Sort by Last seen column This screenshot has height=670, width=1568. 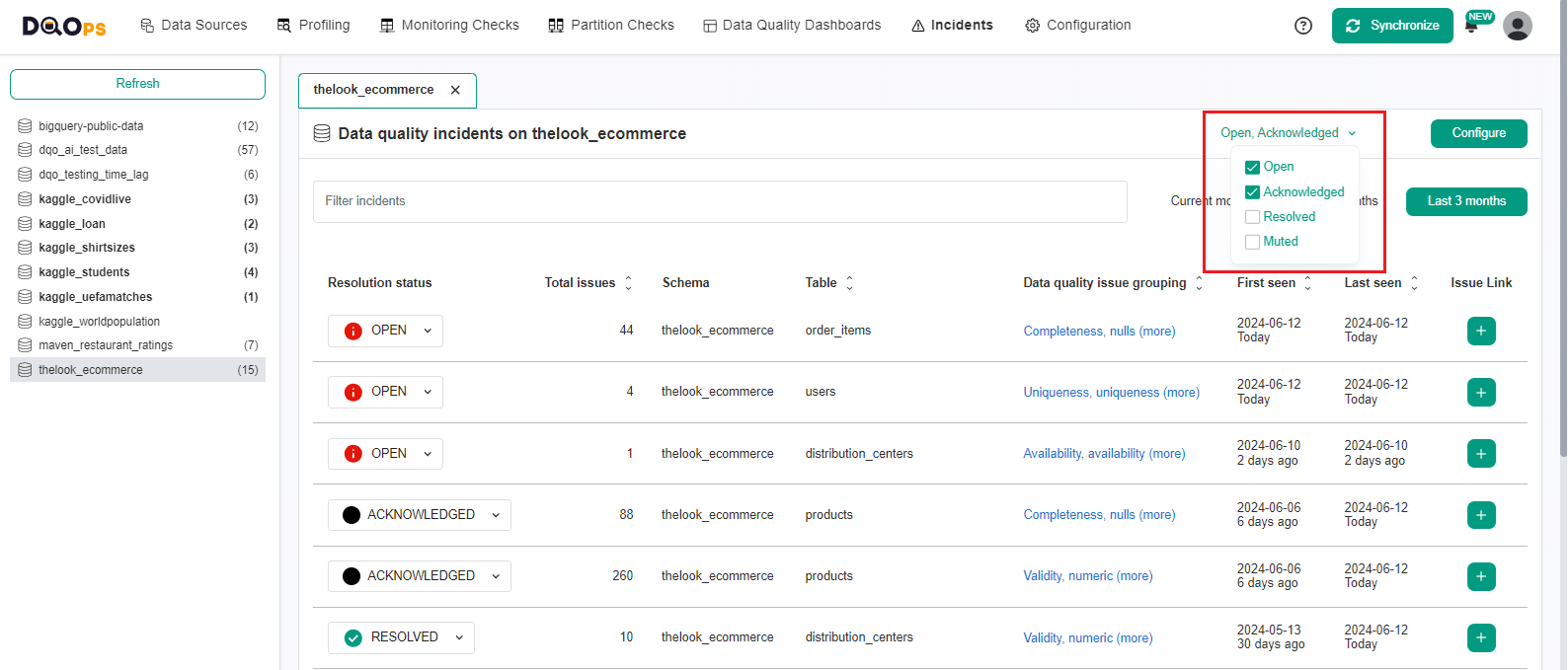tap(1414, 283)
